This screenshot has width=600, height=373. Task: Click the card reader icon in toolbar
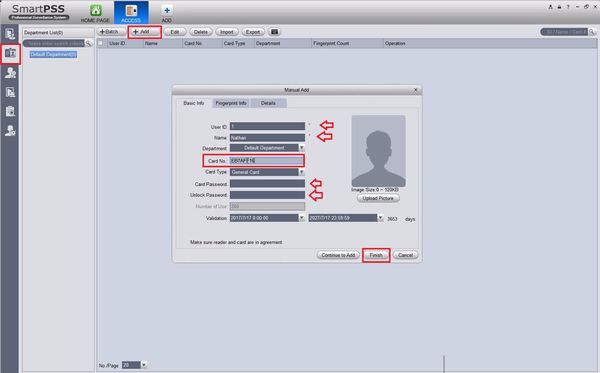274,32
